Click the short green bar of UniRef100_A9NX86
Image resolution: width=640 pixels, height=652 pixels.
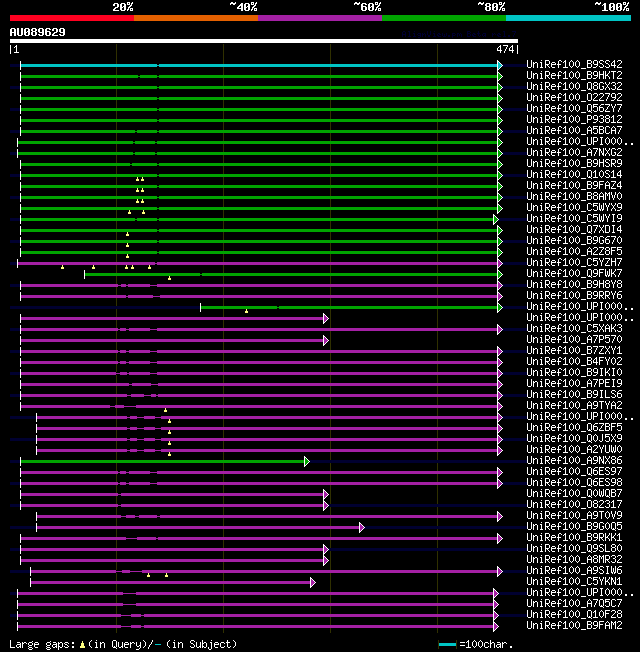point(163,462)
